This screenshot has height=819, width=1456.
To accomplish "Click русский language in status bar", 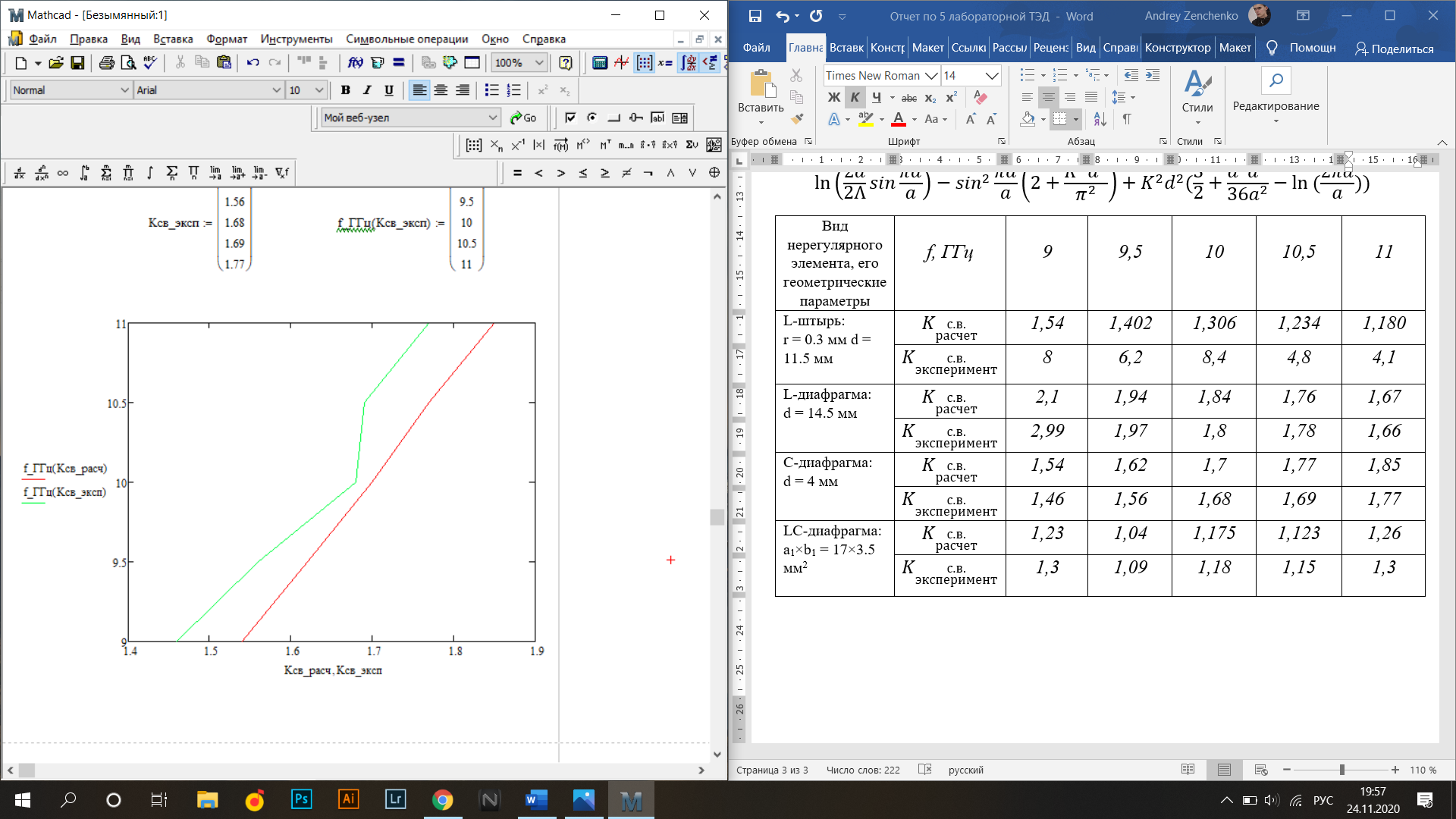I will tap(965, 770).
